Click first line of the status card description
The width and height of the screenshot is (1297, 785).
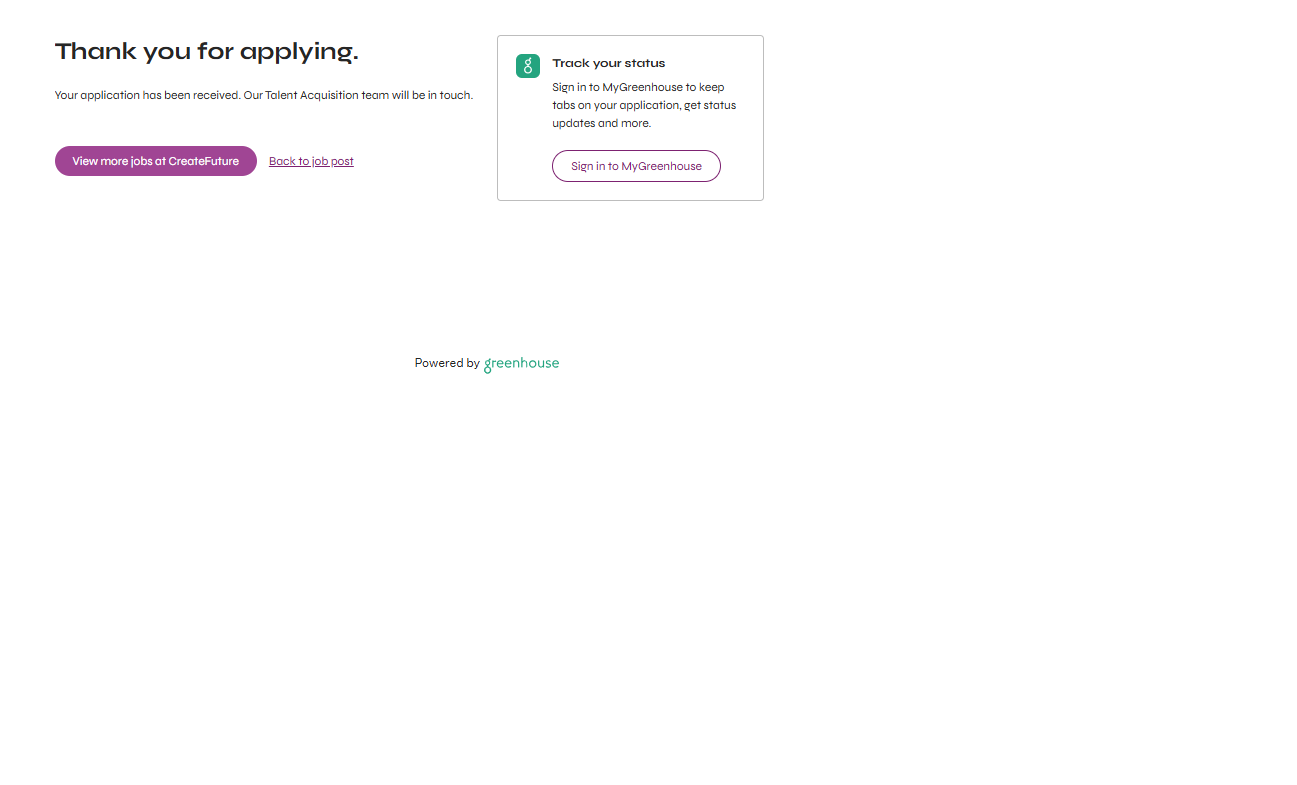tap(638, 87)
